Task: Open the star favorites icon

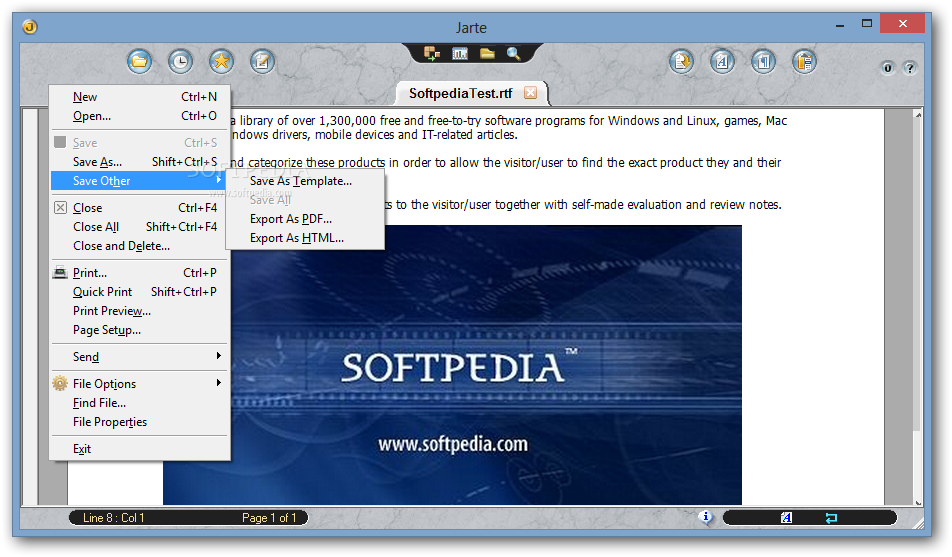Action: coord(222,61)
